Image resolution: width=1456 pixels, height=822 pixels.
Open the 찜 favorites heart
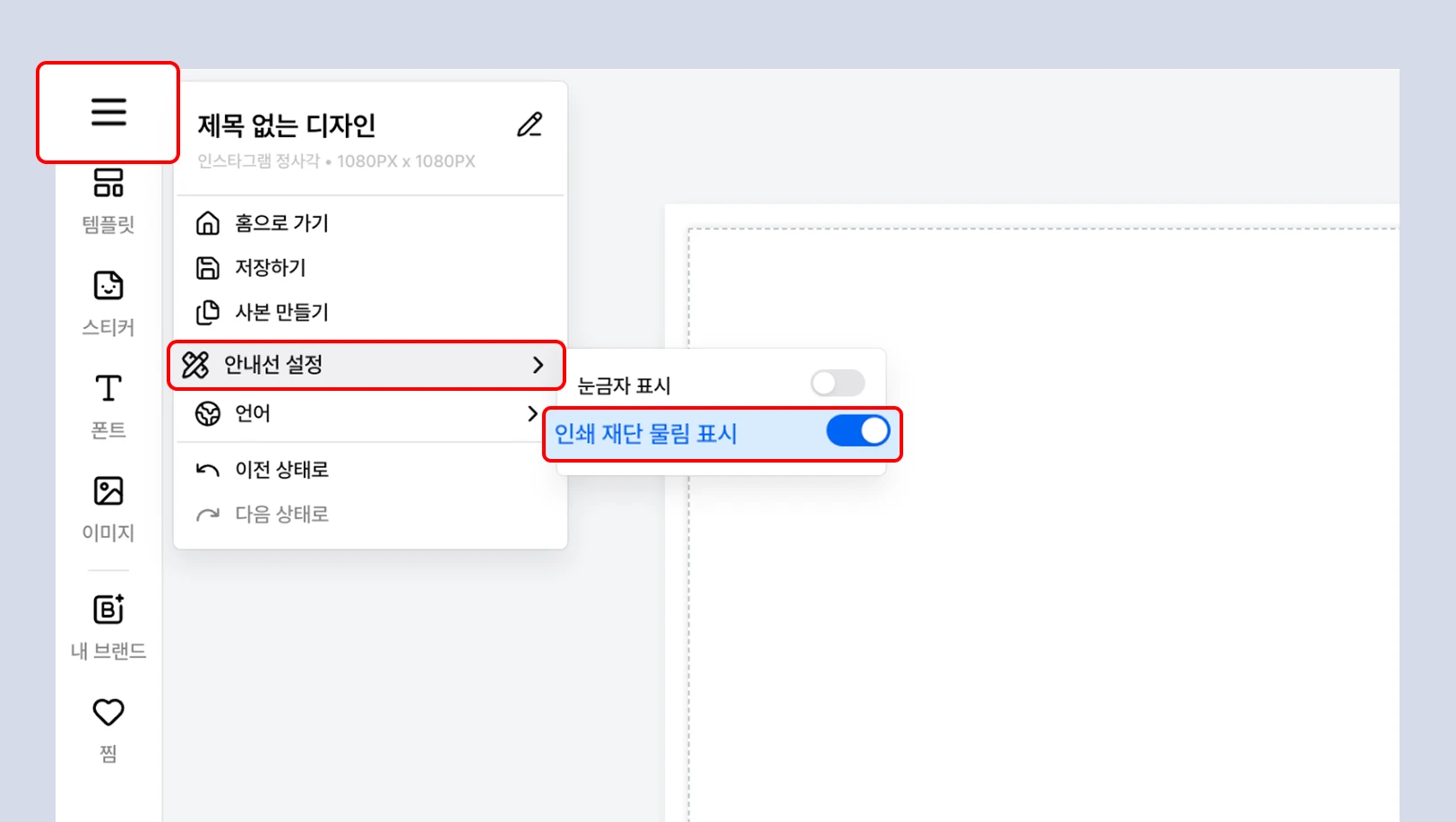click(x=108, y=730)
